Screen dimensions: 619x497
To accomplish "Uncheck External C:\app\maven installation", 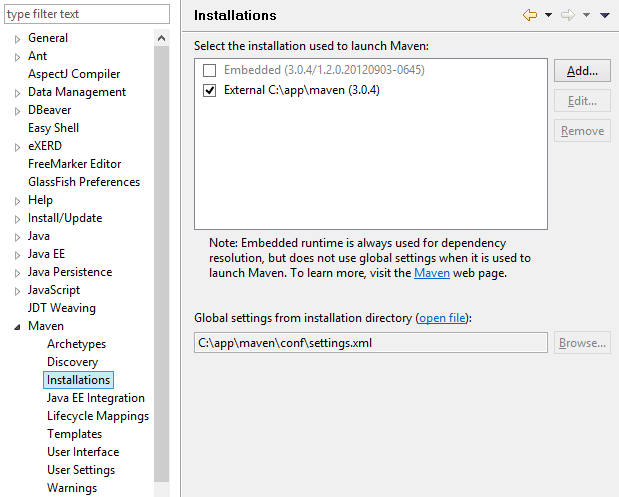I will [x=209, y=91].
